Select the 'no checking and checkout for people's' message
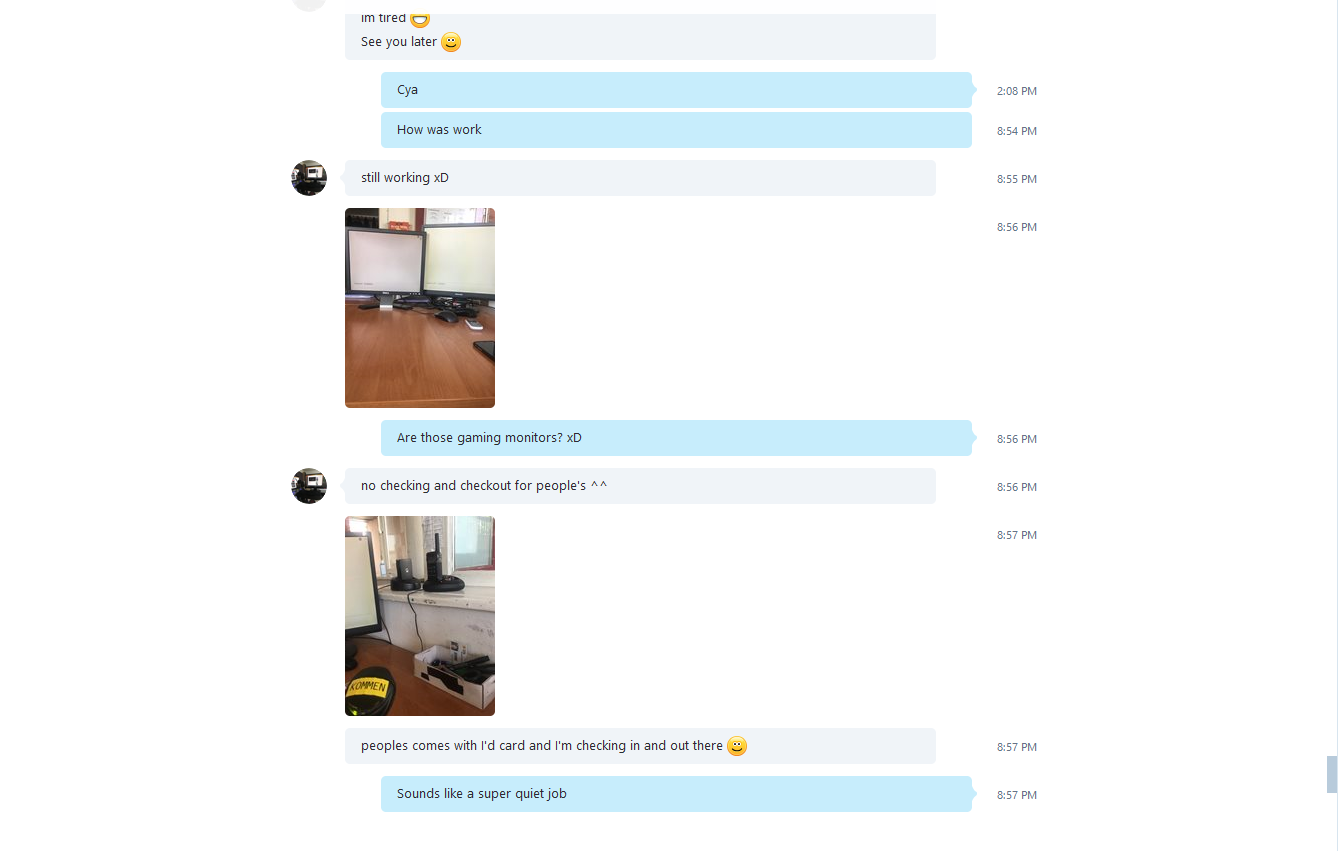 click(640, 486)
